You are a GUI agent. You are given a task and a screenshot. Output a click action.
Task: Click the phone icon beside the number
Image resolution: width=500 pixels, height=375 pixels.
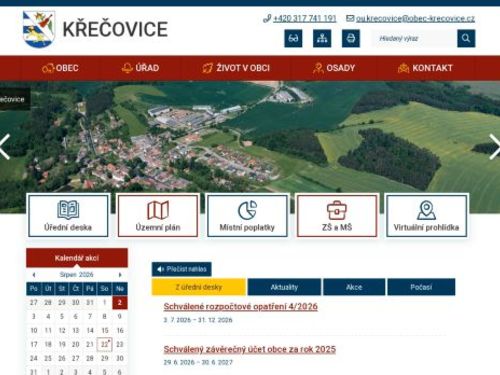point(267,18)
